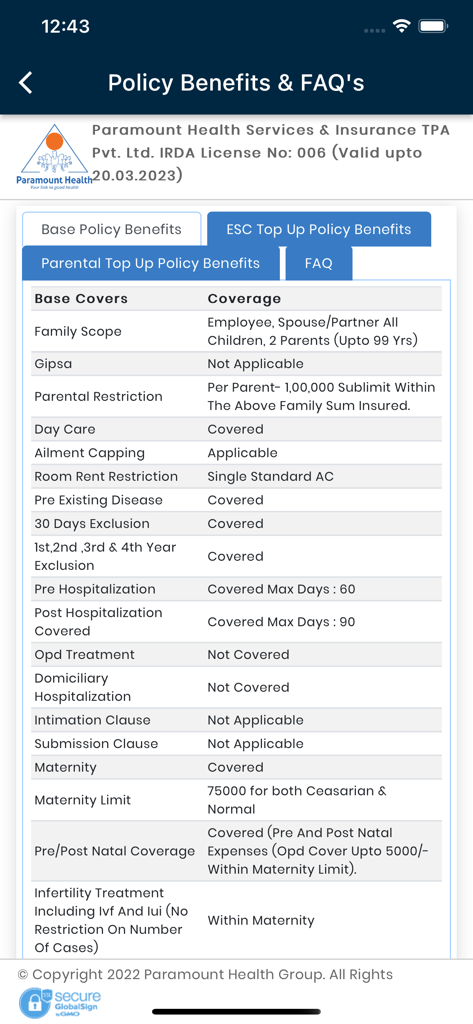Tap the Pre Existing Disease label
The image size is (473, 1024).
pos(98,500)
